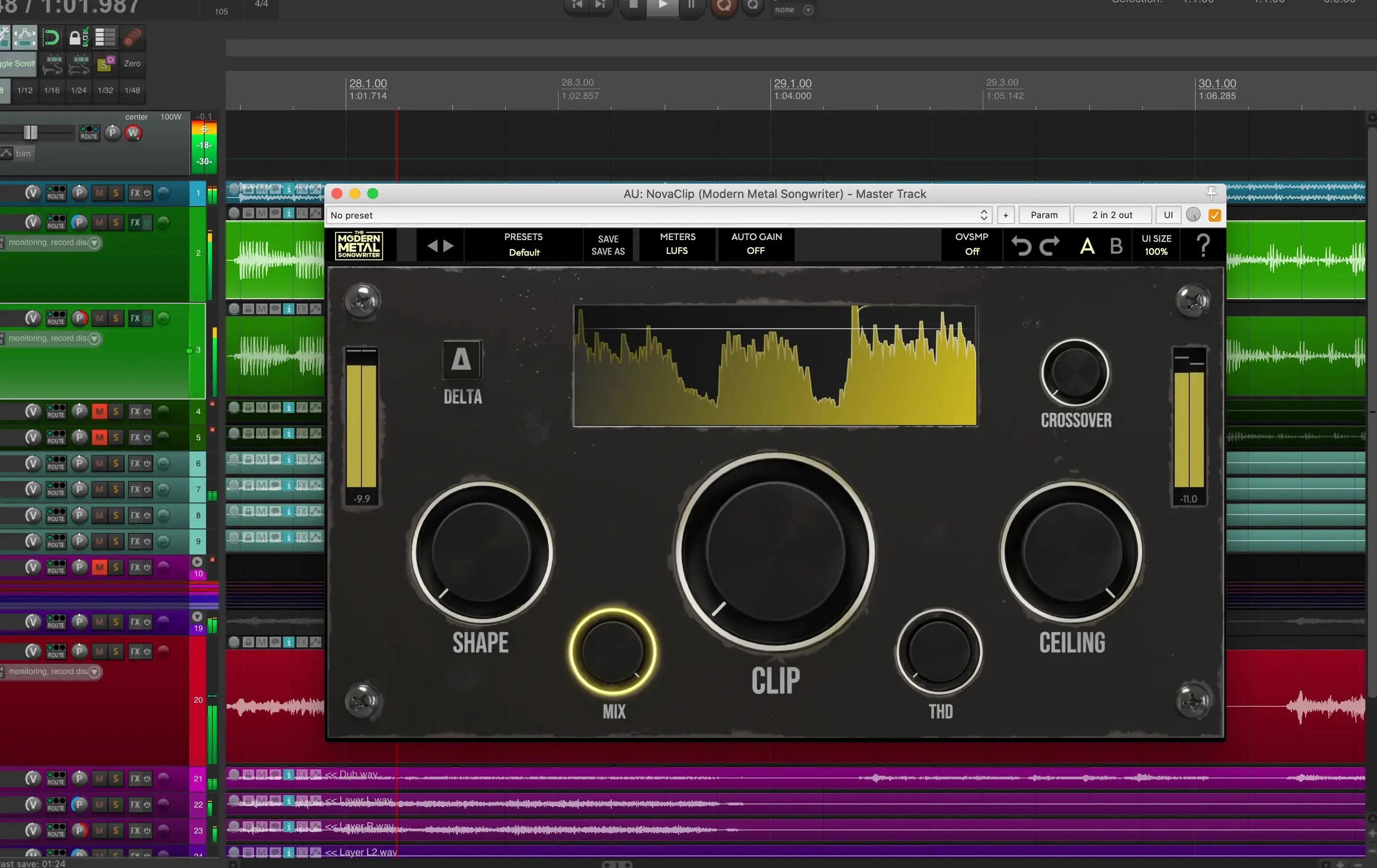Viewport: 1377px width, 868px height.
Task: Click the Modern Metal Songwriter logo
Action: [359, 245]
